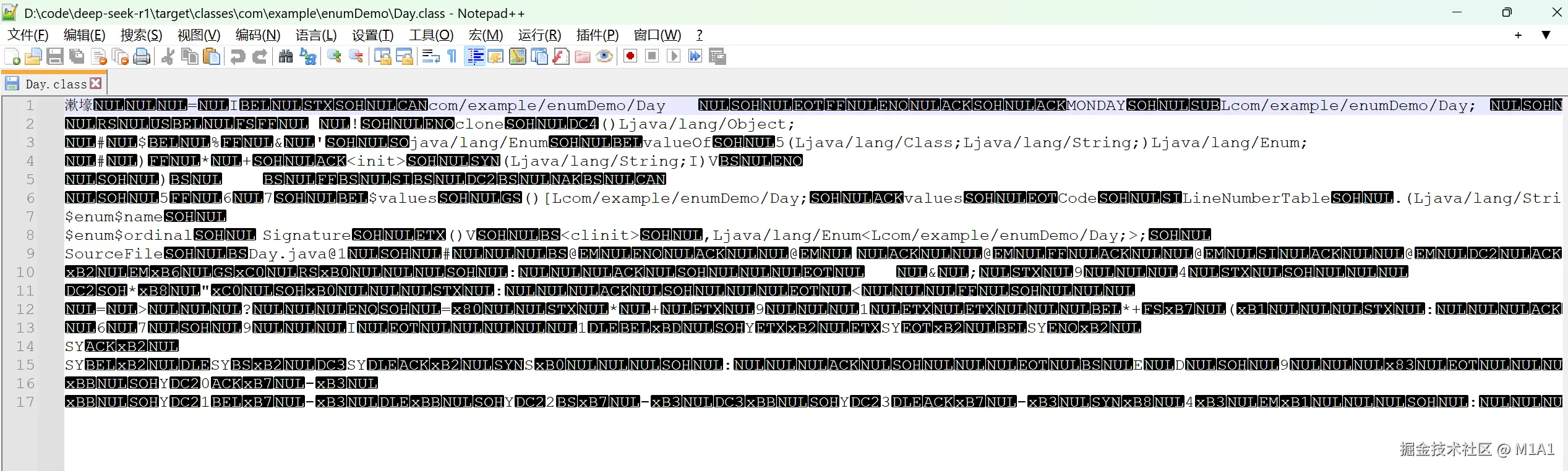Open the down-triangle document list dropdown
The image size is (1568, 471).
1546,35
